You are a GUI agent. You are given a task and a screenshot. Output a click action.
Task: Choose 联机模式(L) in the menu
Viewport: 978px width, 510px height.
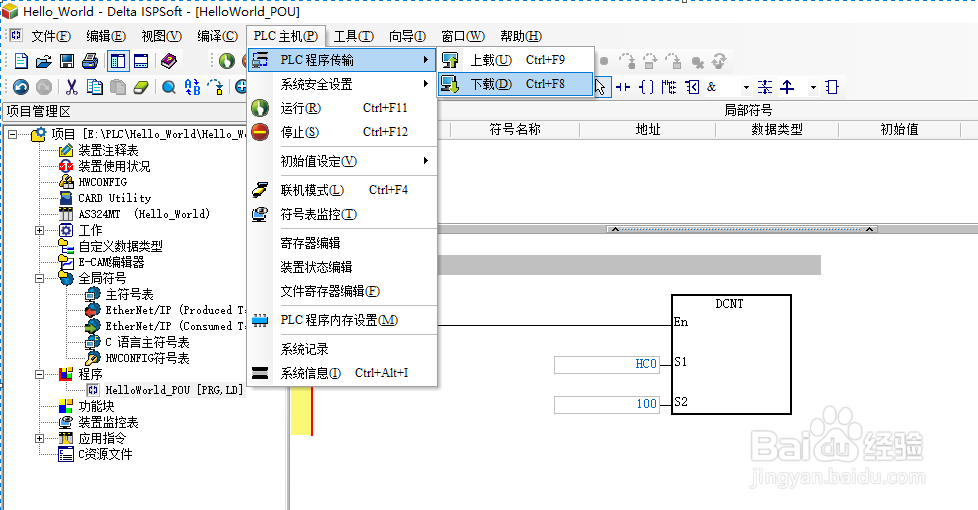tap(342, 190)
